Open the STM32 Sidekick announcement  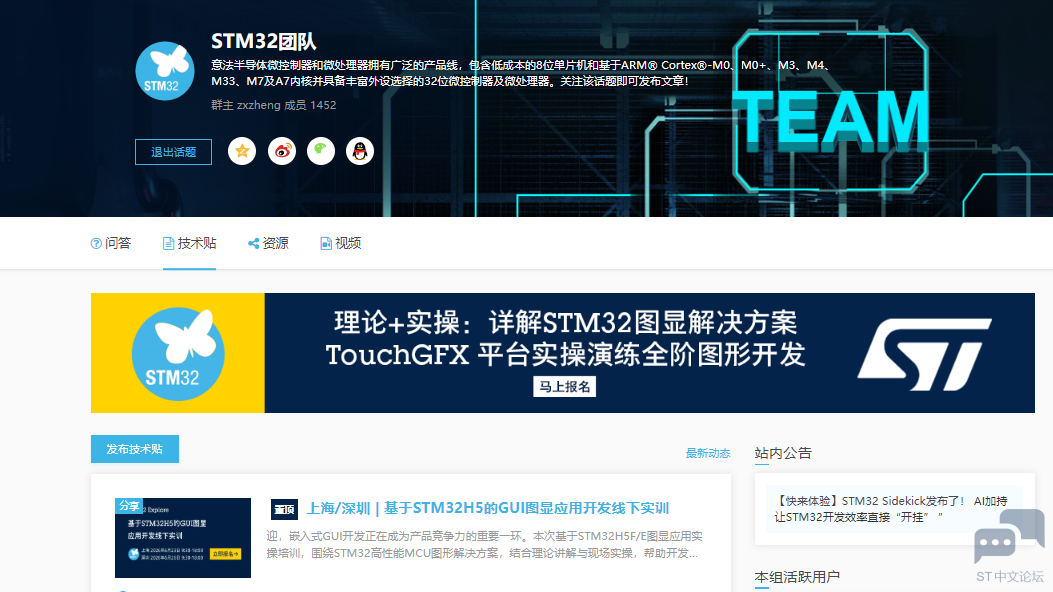[x=890, y=509]
